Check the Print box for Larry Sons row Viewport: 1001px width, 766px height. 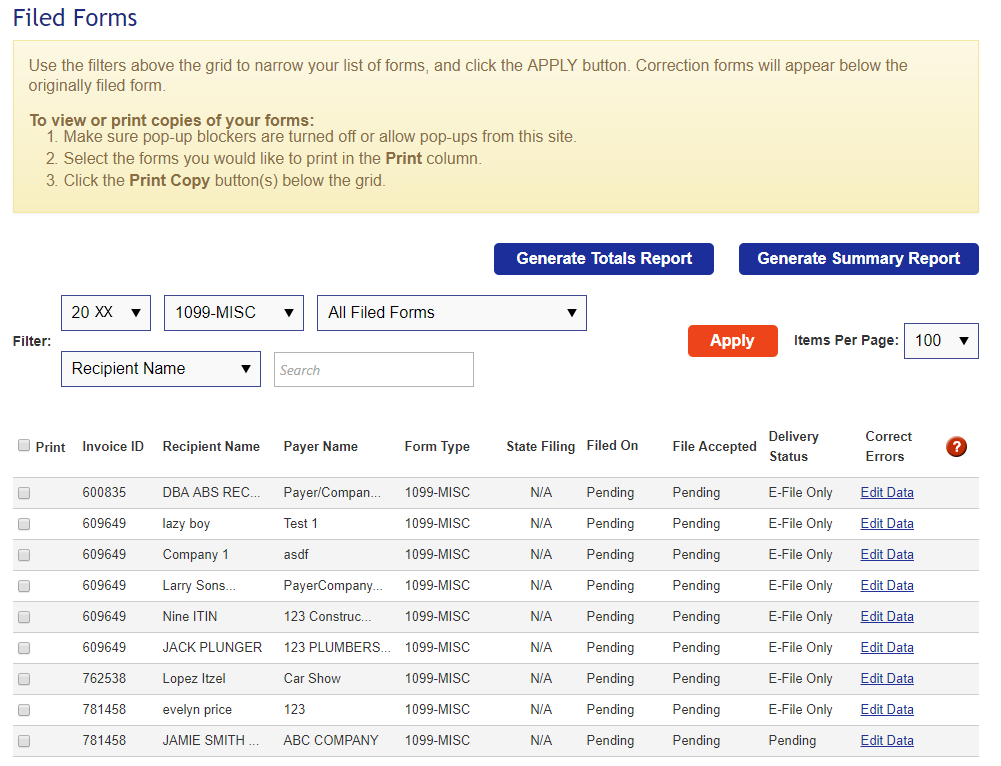pos(24,586)
